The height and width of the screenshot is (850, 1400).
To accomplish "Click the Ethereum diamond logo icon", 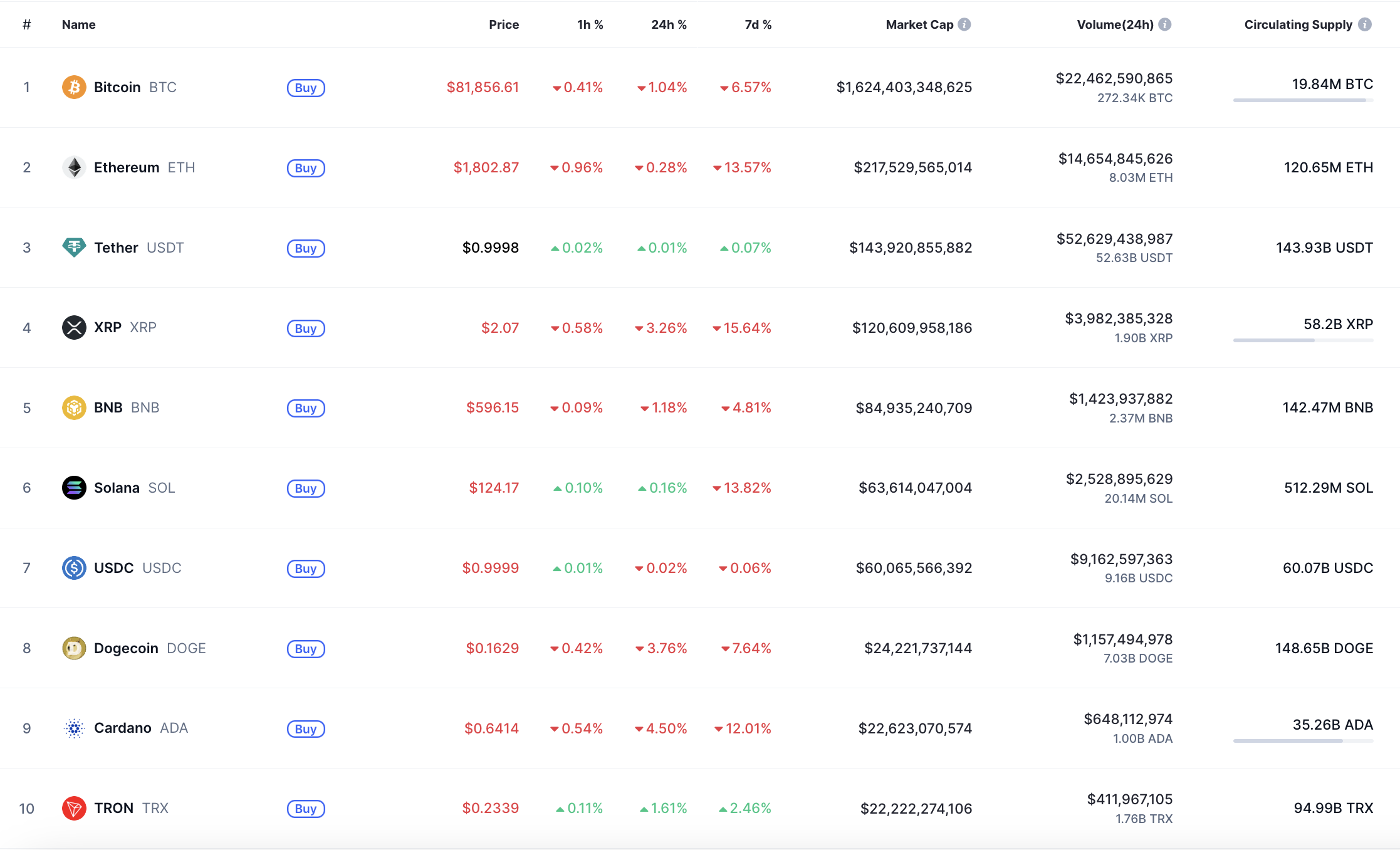I will (74, 167).
